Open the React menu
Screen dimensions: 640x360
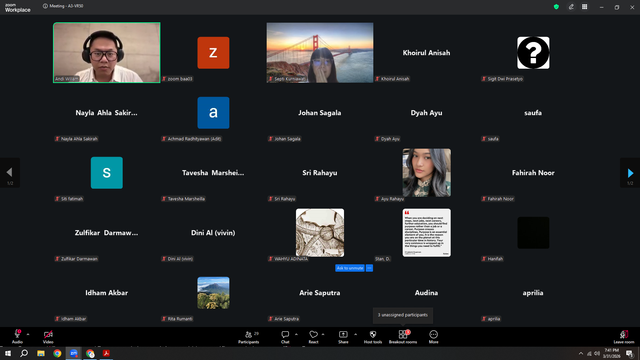coord(313,336)
